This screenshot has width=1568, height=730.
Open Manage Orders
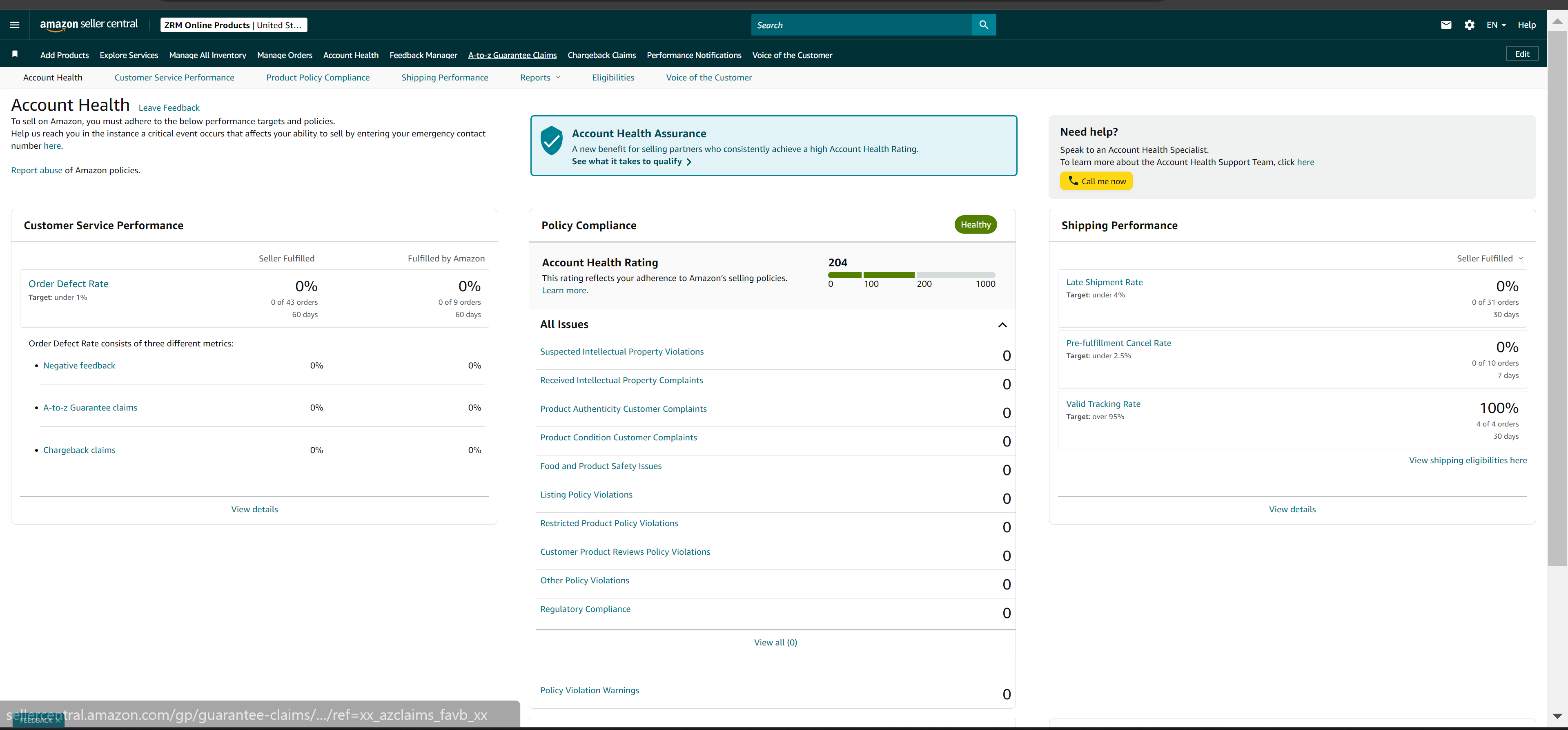click(285, 55)
